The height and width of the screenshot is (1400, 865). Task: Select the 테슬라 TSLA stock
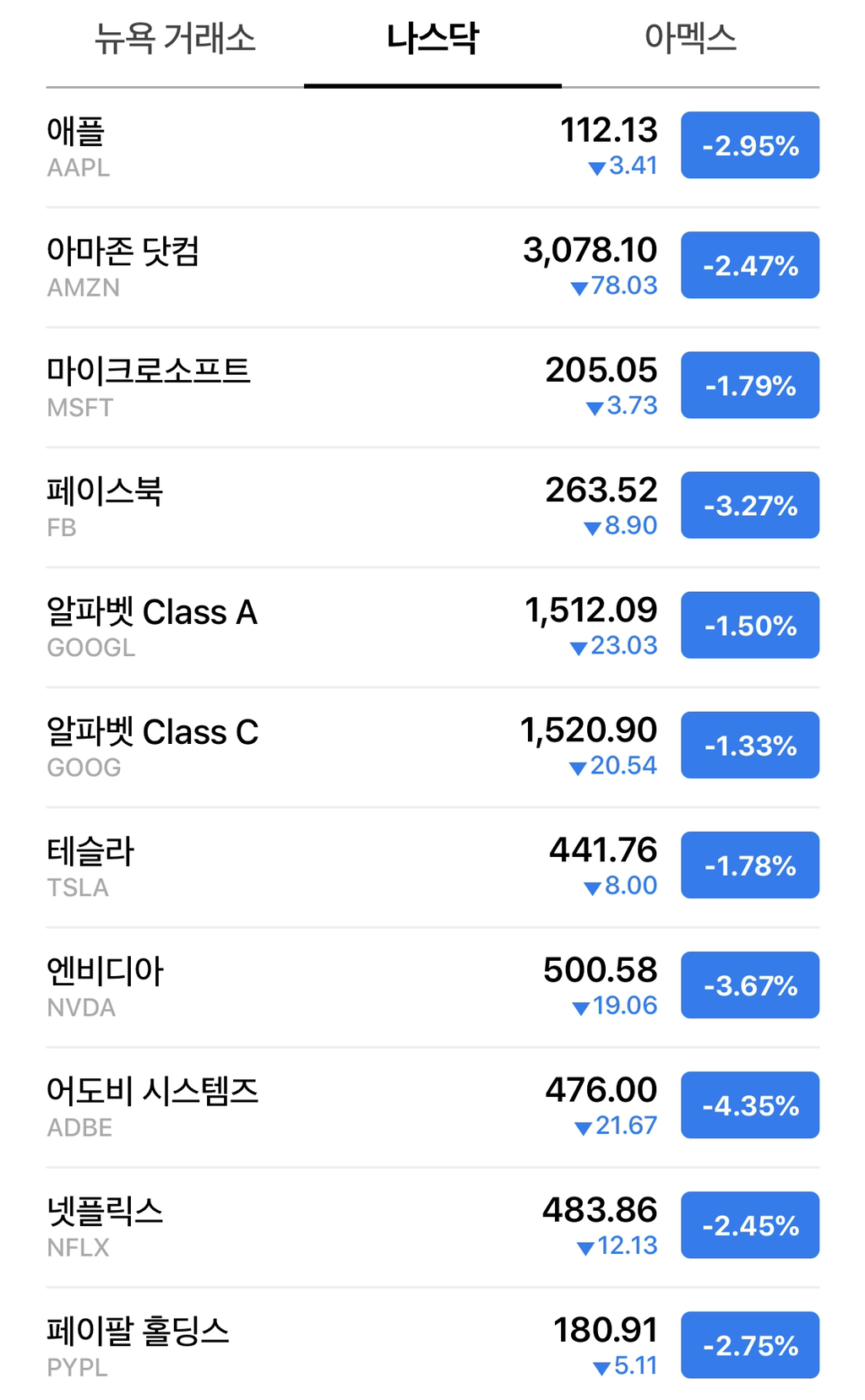point(432,866)
